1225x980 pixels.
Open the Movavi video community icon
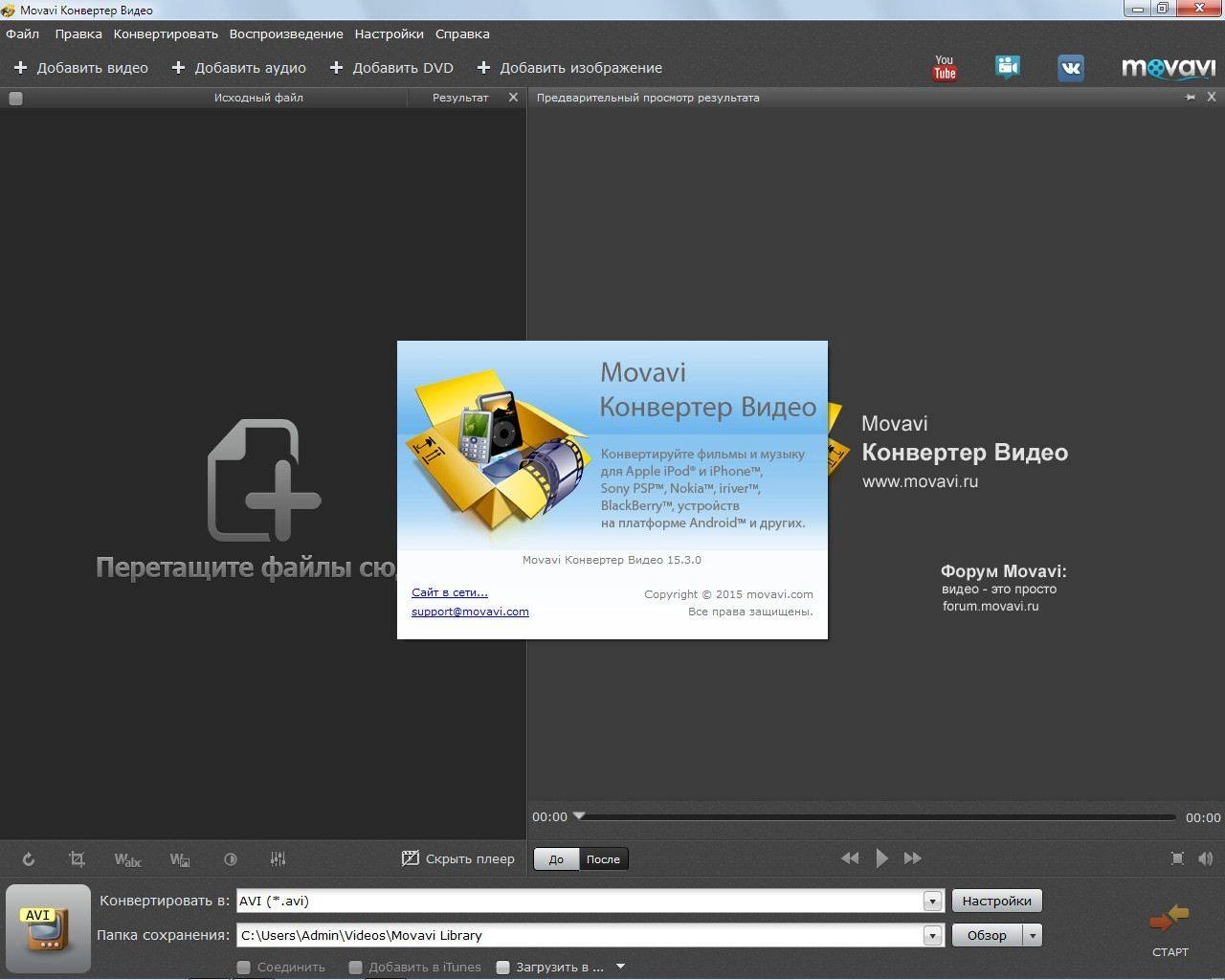pyautogui.click(x=1007, y=67)
